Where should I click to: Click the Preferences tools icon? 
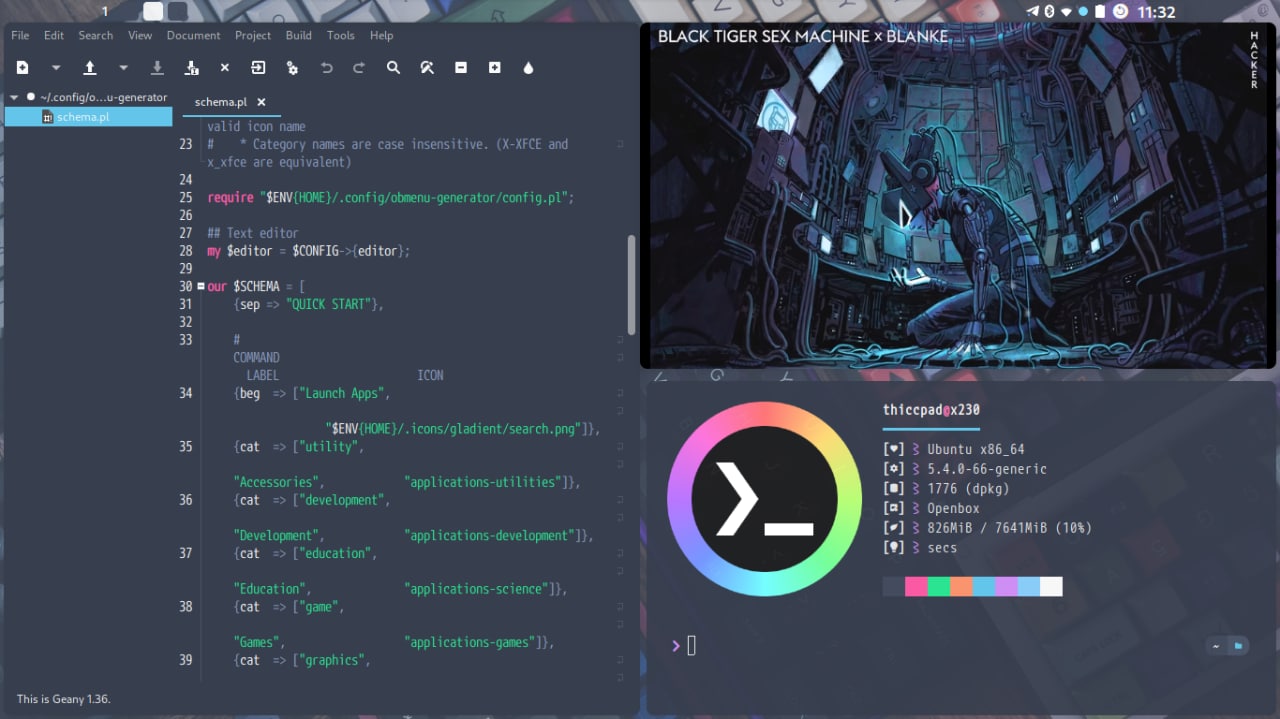point(427,68)
